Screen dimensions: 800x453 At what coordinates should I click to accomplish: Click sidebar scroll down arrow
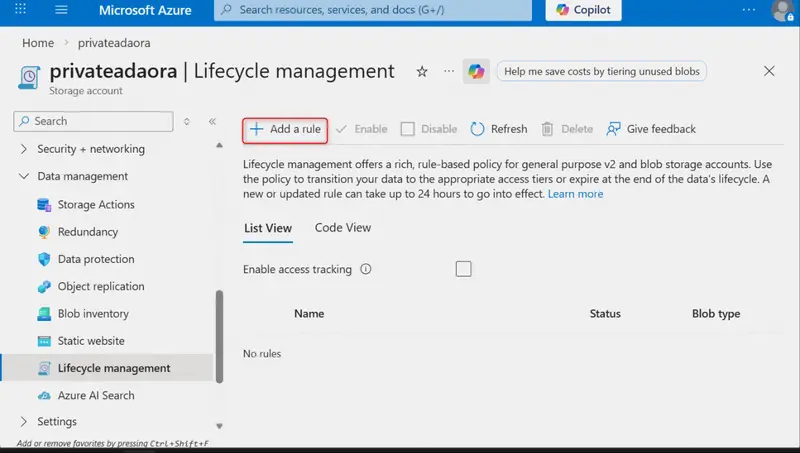pyautogui.click(x=219, y=426)
